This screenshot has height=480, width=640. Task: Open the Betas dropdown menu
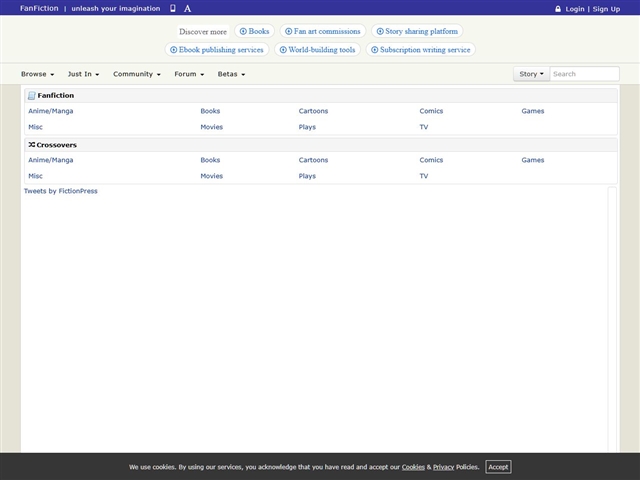[231, 74]
